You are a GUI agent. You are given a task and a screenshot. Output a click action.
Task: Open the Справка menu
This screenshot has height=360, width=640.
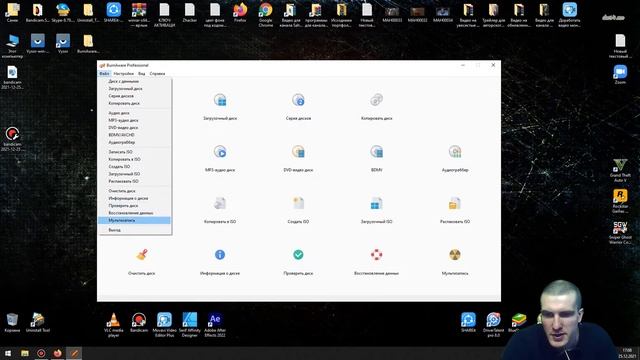[157, 73]
